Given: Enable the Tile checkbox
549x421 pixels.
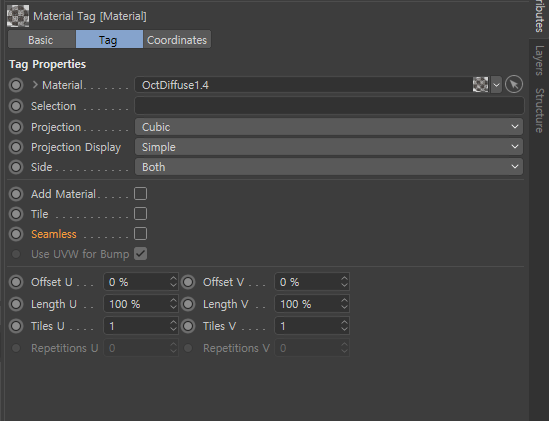Looking at the screenshot, I should coord(140,214).
